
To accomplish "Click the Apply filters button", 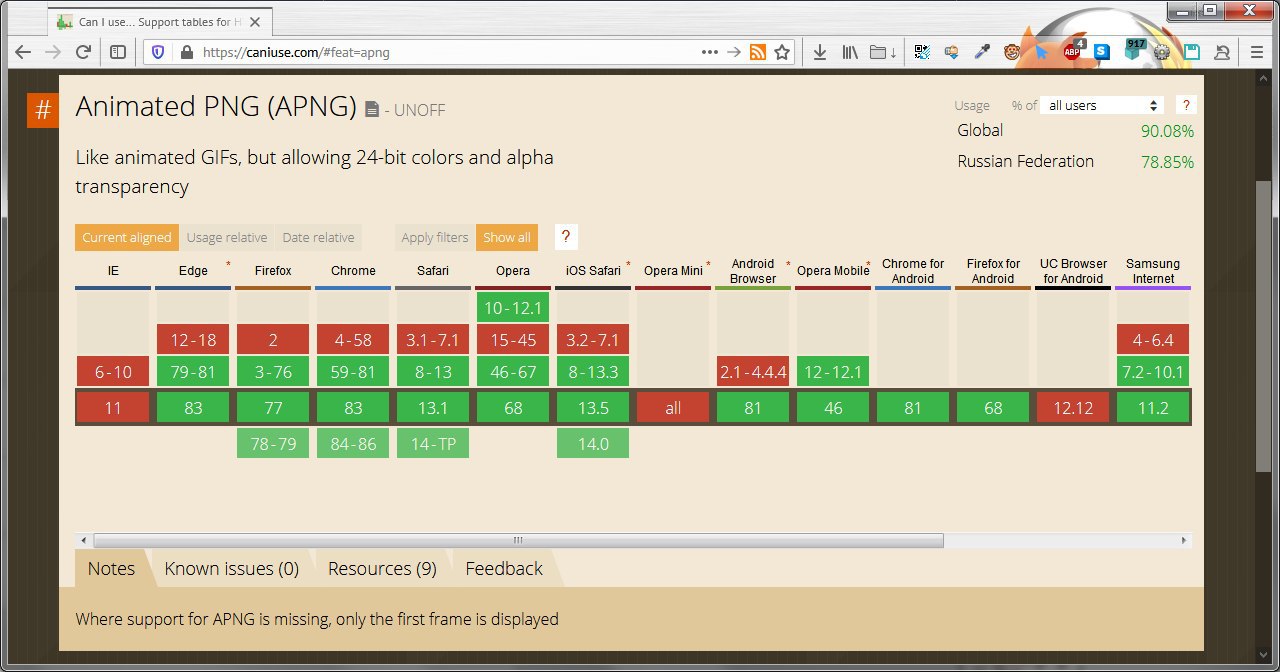I will pyautogui.click(x=435, y=237).
